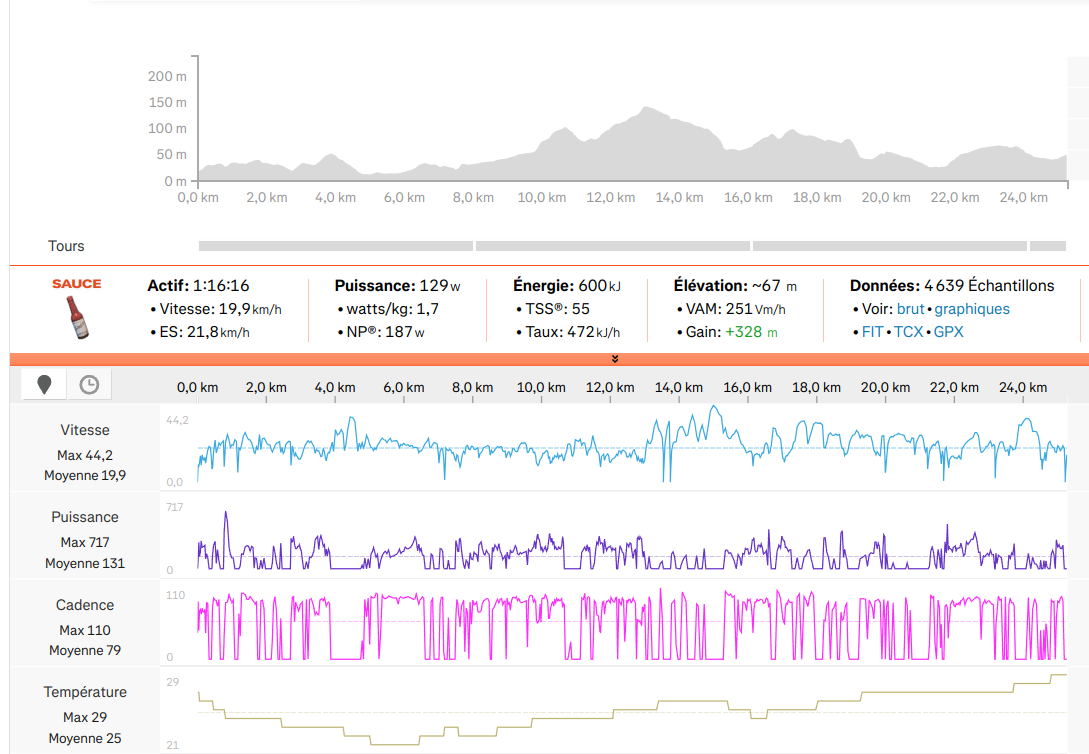The height and width of the screenshot is (754, 1089).
Task: Click the Puissance chart label
Action: 85,517
